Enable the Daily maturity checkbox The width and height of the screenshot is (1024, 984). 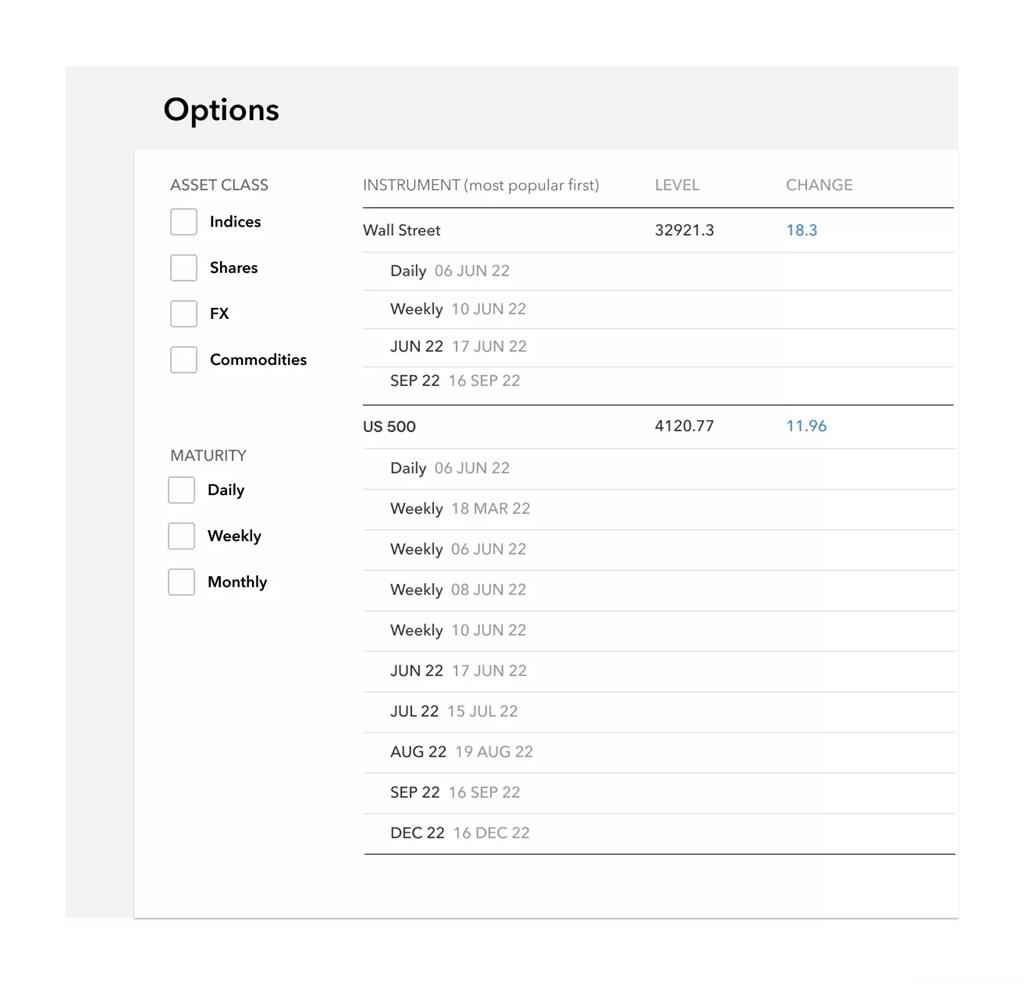tap(182, 490)
